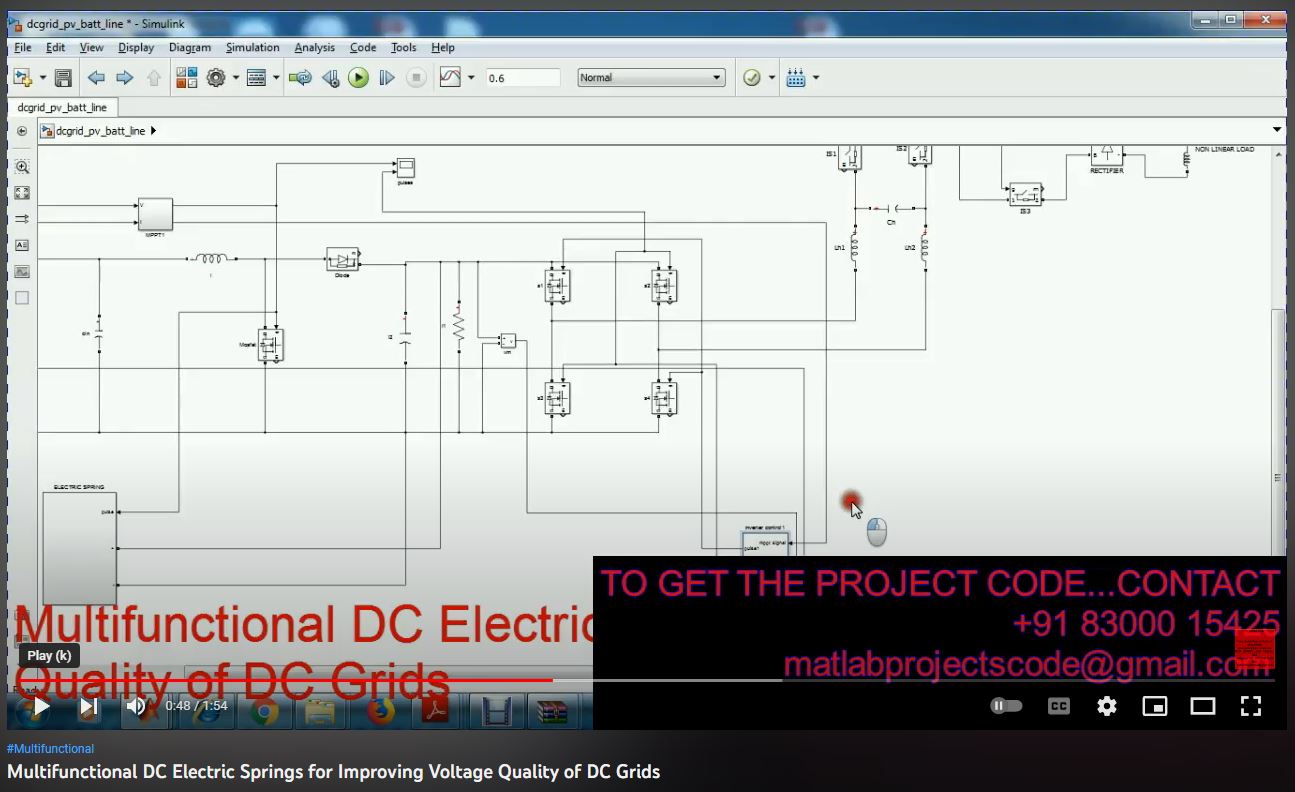Toggle closed captions CC button
This screenshot has height=792, width=1295.
click(1058, 706)
